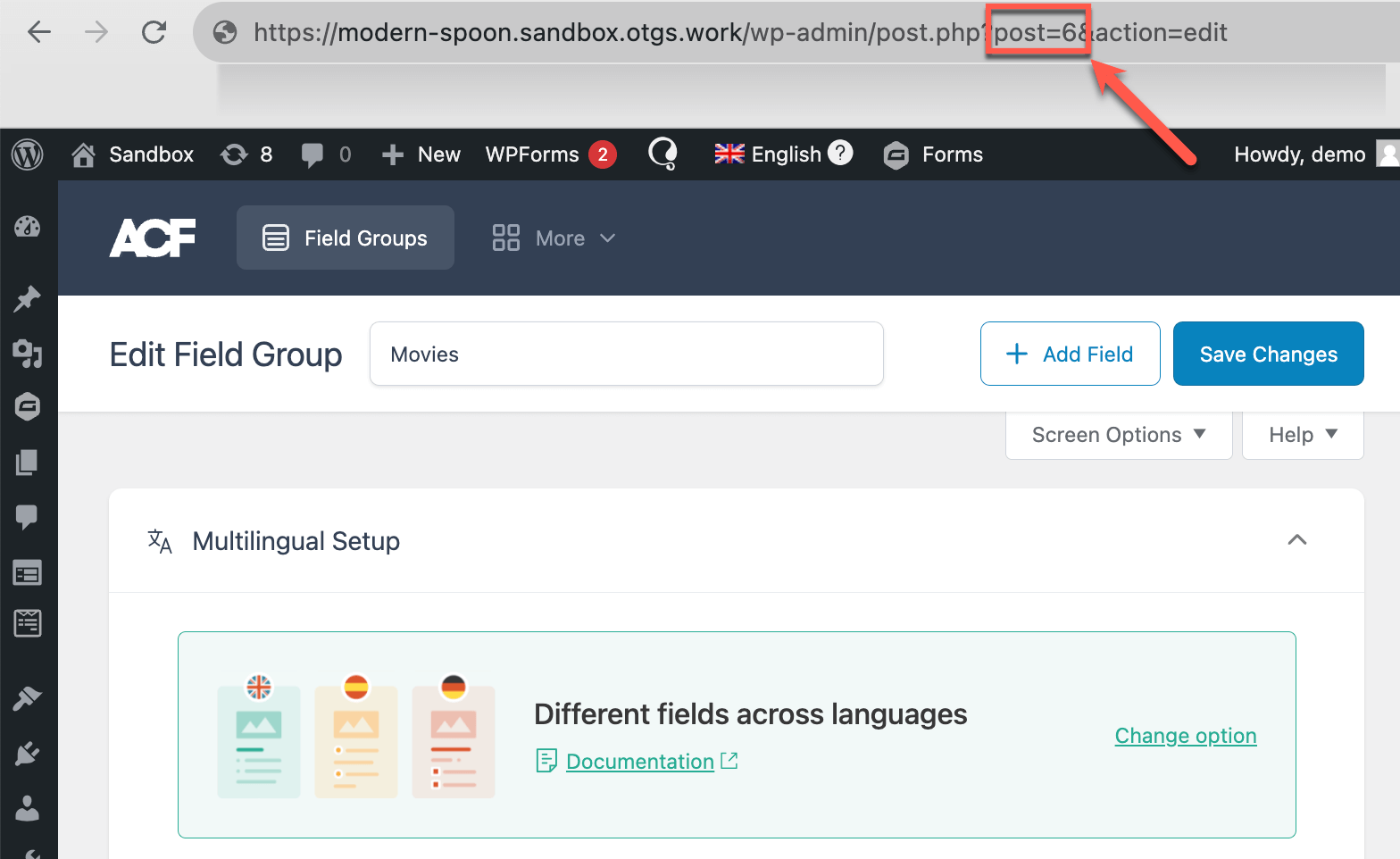Switch to the Field Groups tab

point(346,238)
